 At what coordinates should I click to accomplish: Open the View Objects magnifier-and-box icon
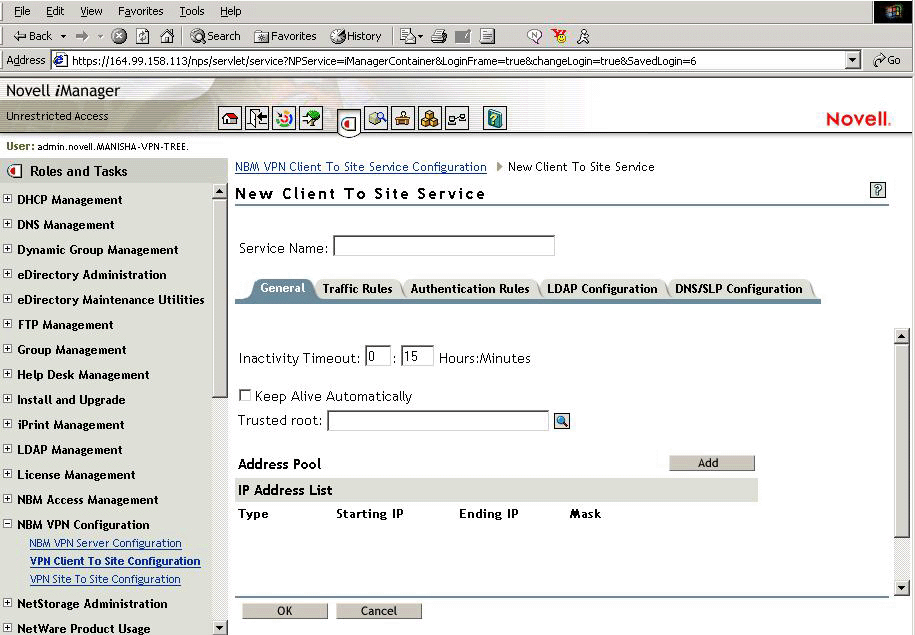pyautogui.click(x=376, y=118)
